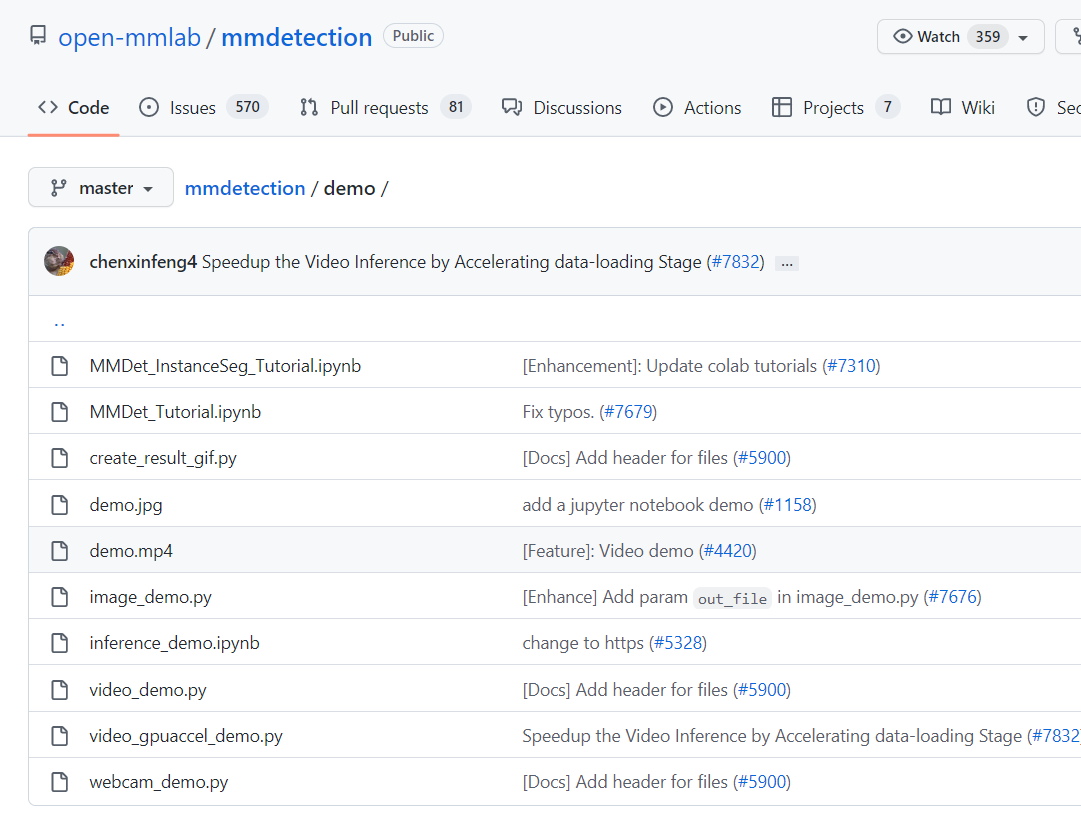Click the git branch icon on master button
This screenshot has height=815, width=1081.
pos(59,188)
